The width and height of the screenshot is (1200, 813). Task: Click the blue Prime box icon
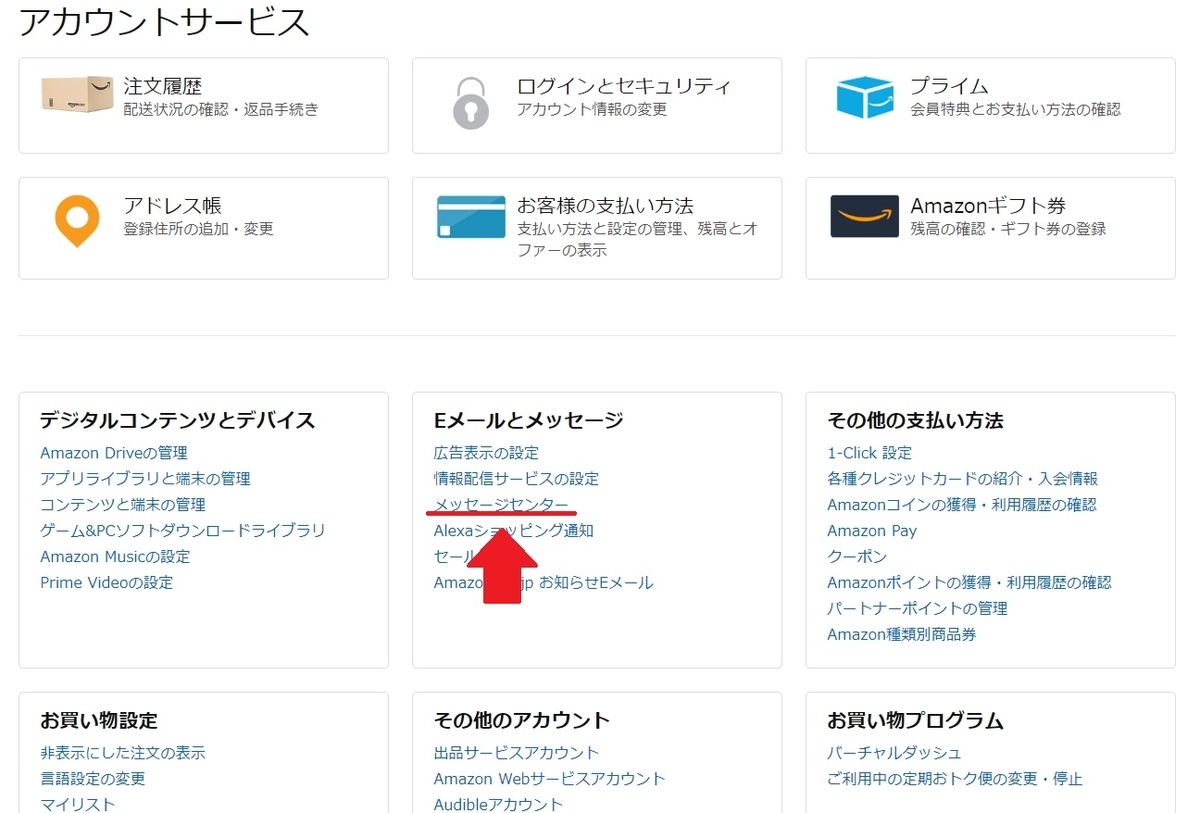865,97
